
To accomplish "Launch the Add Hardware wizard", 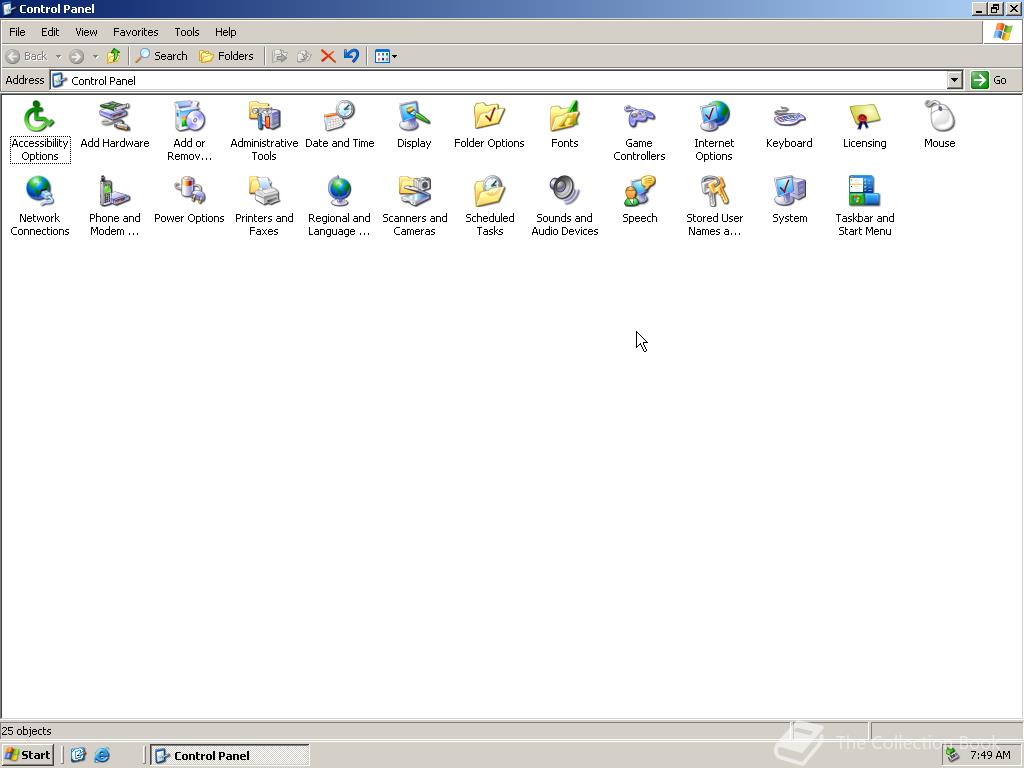I will pyautogui.click(x=115, y=125).
